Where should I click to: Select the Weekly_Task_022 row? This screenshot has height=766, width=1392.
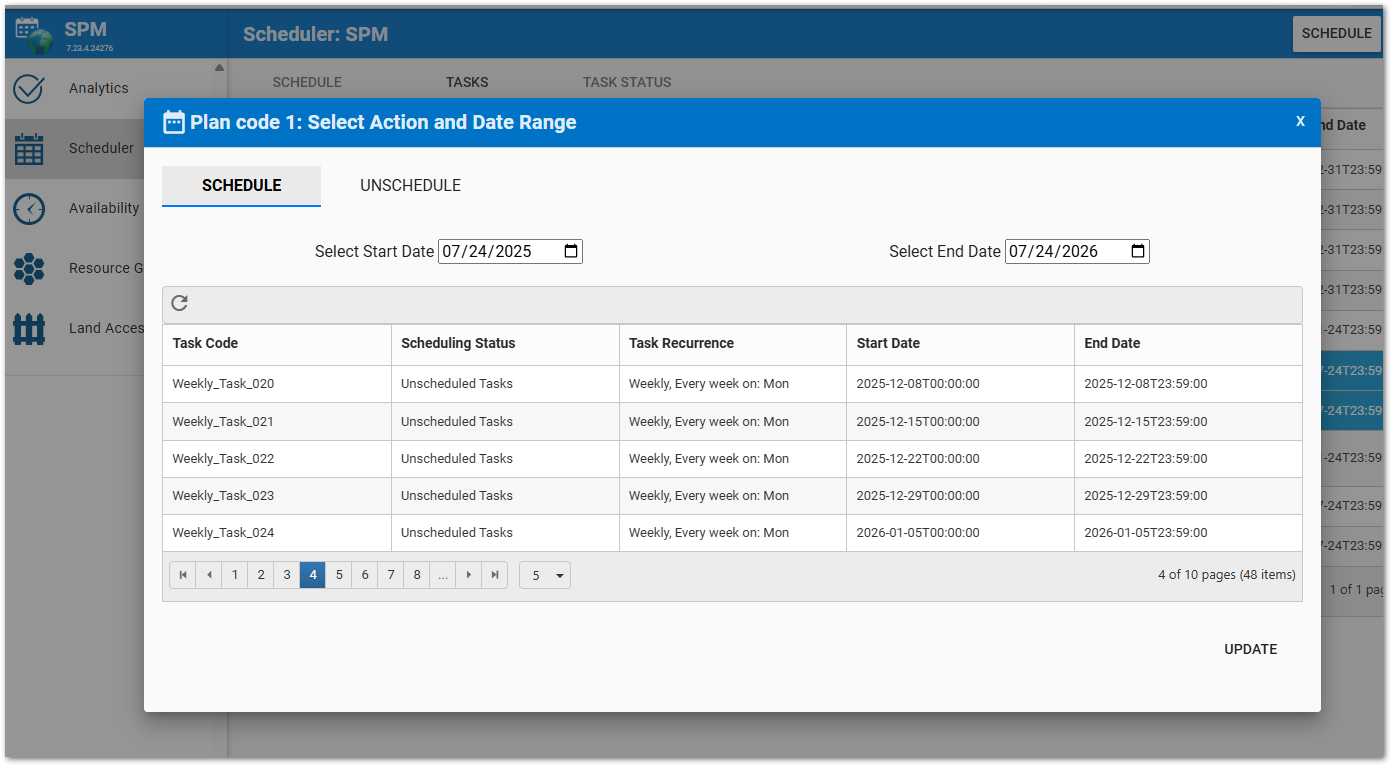223,459
